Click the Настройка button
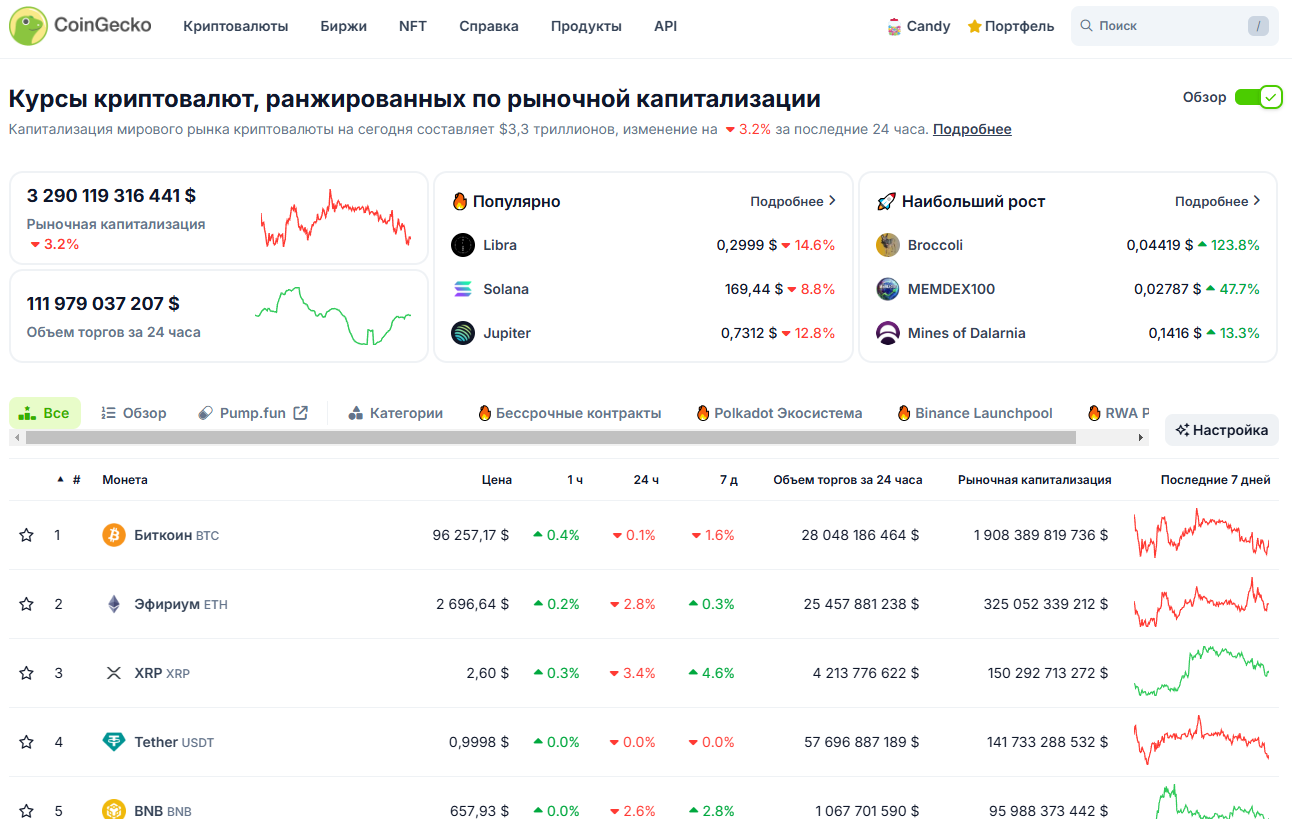 coord(1222,430)
